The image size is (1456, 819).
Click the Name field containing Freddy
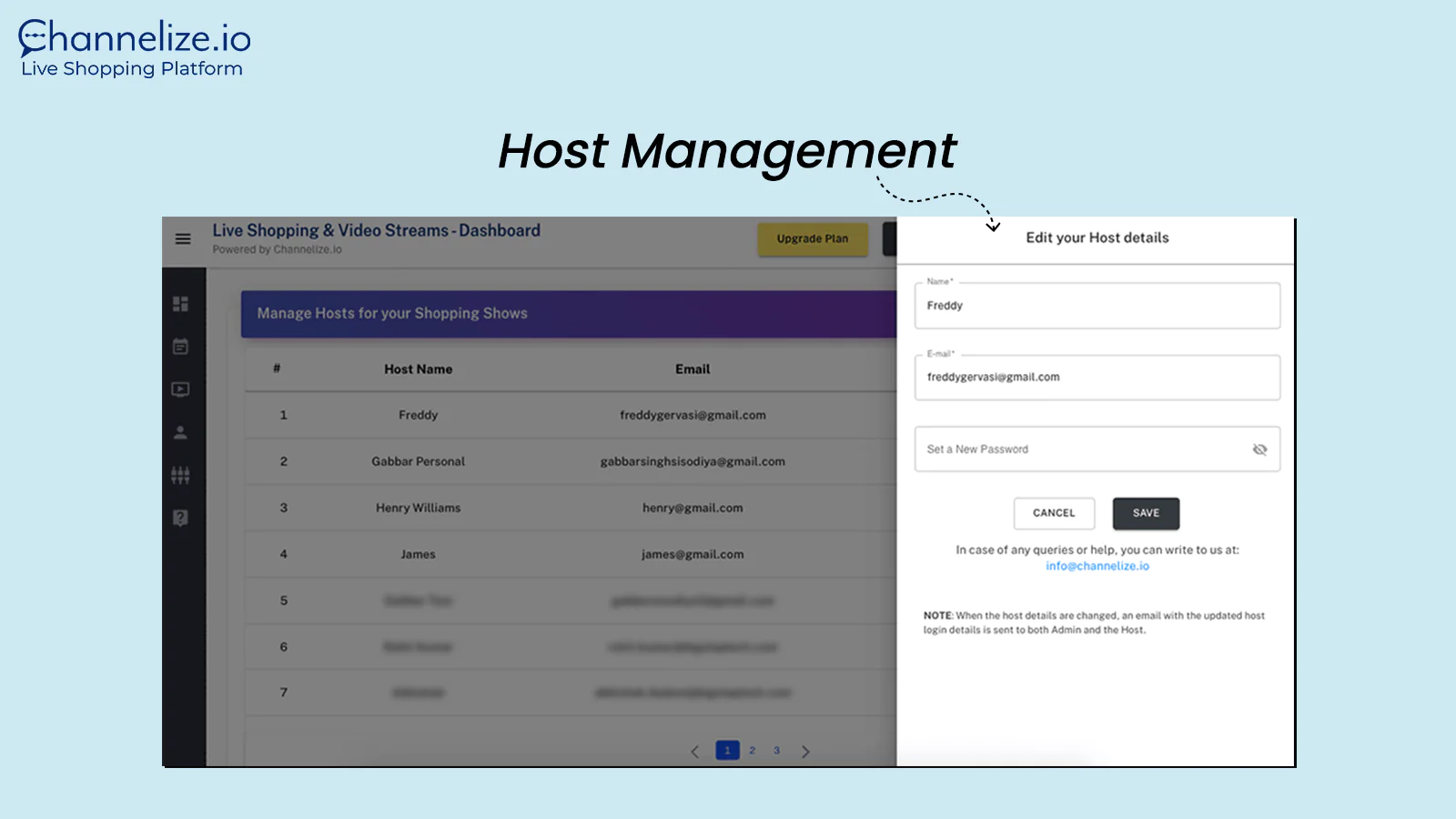1097,306
